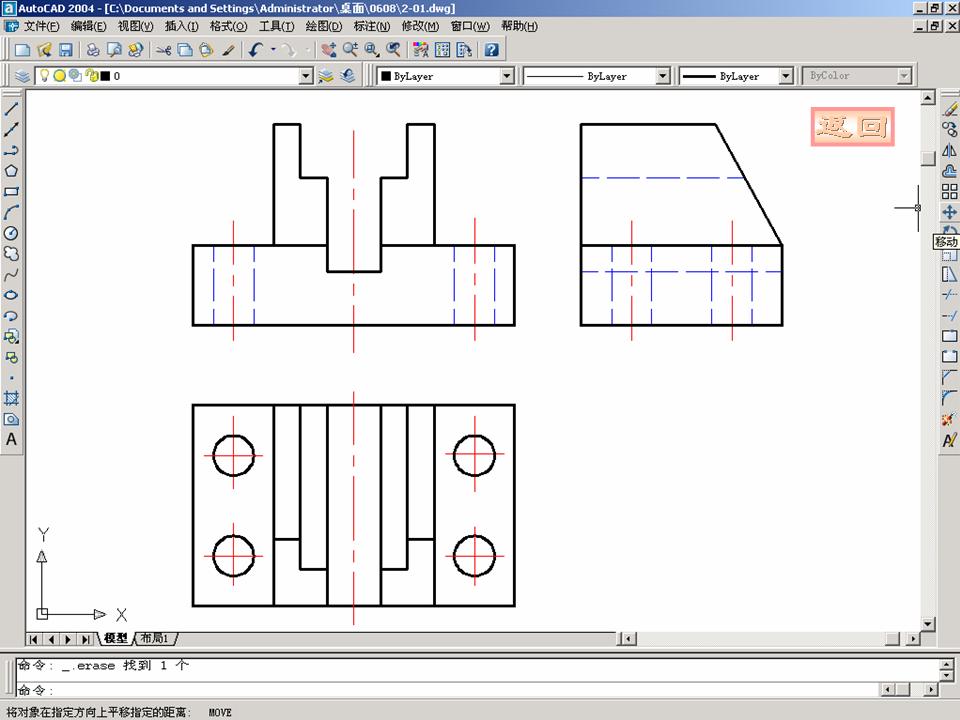Image resolution: width=960 pixels, height=720 pixels.
Task: Expand the lineweight ByLayer dropdown
Action: (786, 76)
